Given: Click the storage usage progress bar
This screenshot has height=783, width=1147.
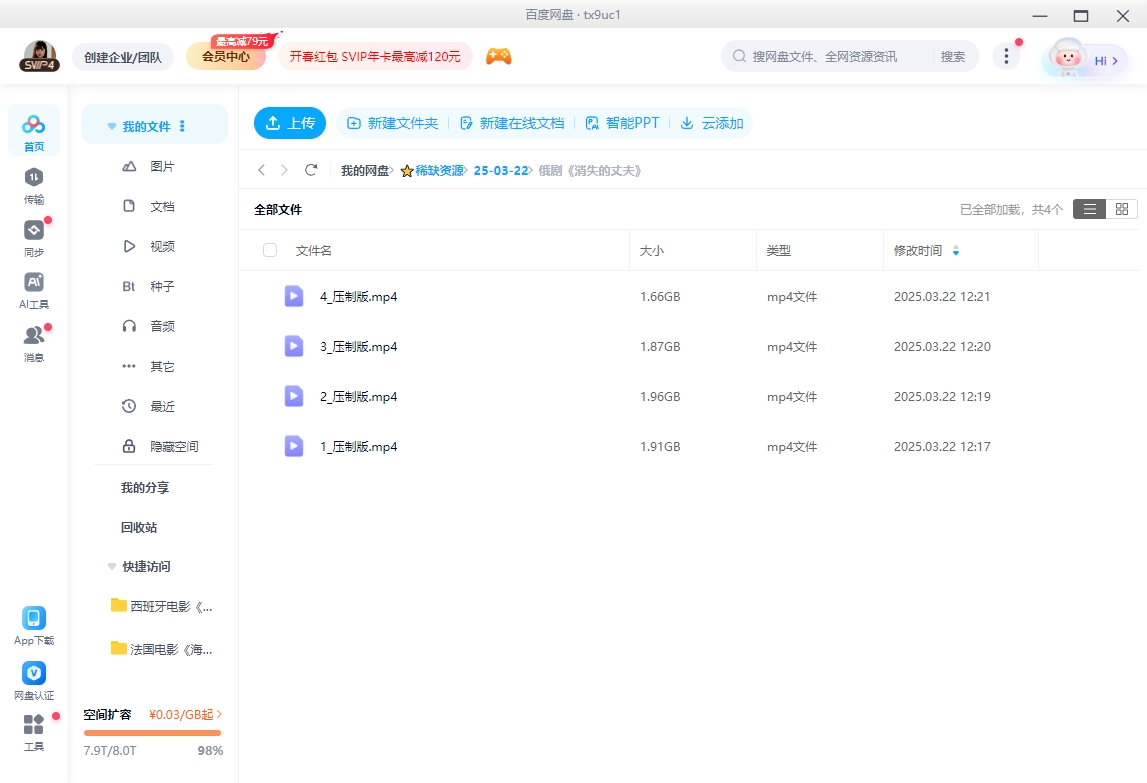Looking at the screenshot, I should tap(152, 732).
